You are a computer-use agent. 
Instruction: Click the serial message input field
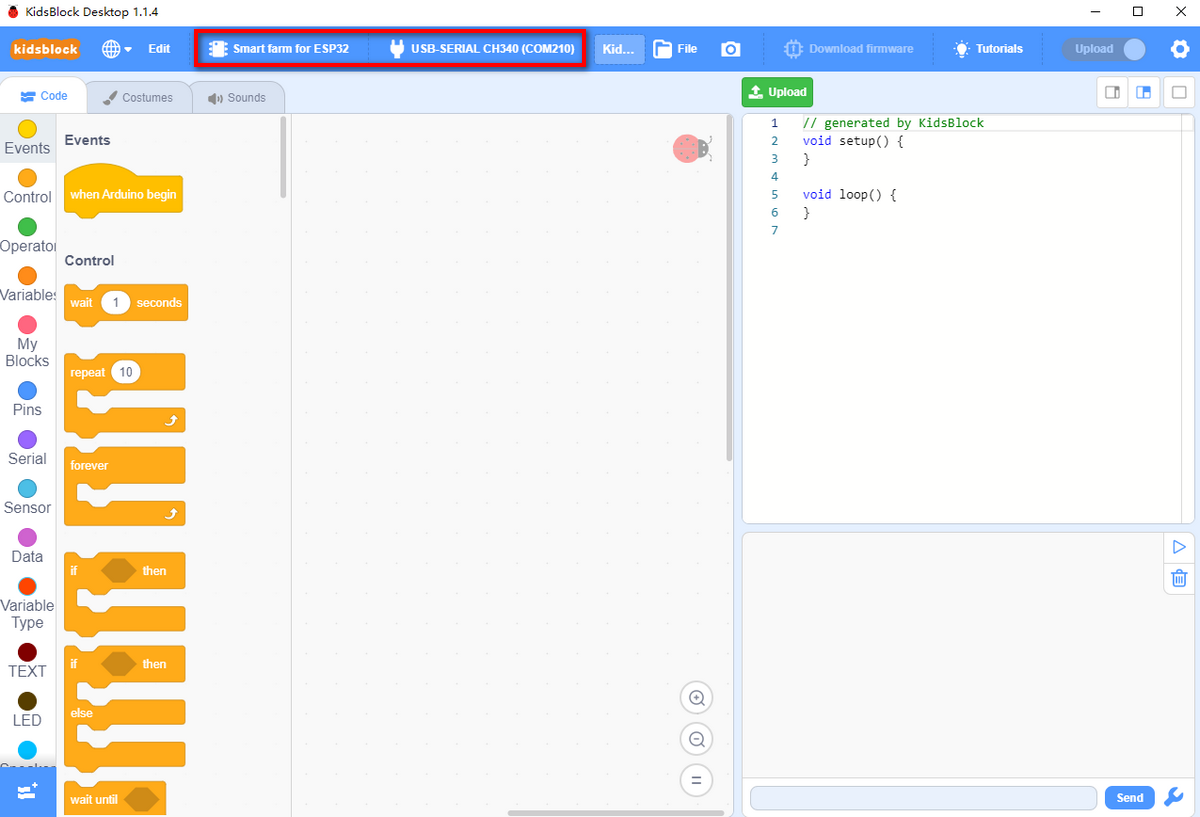923,798
